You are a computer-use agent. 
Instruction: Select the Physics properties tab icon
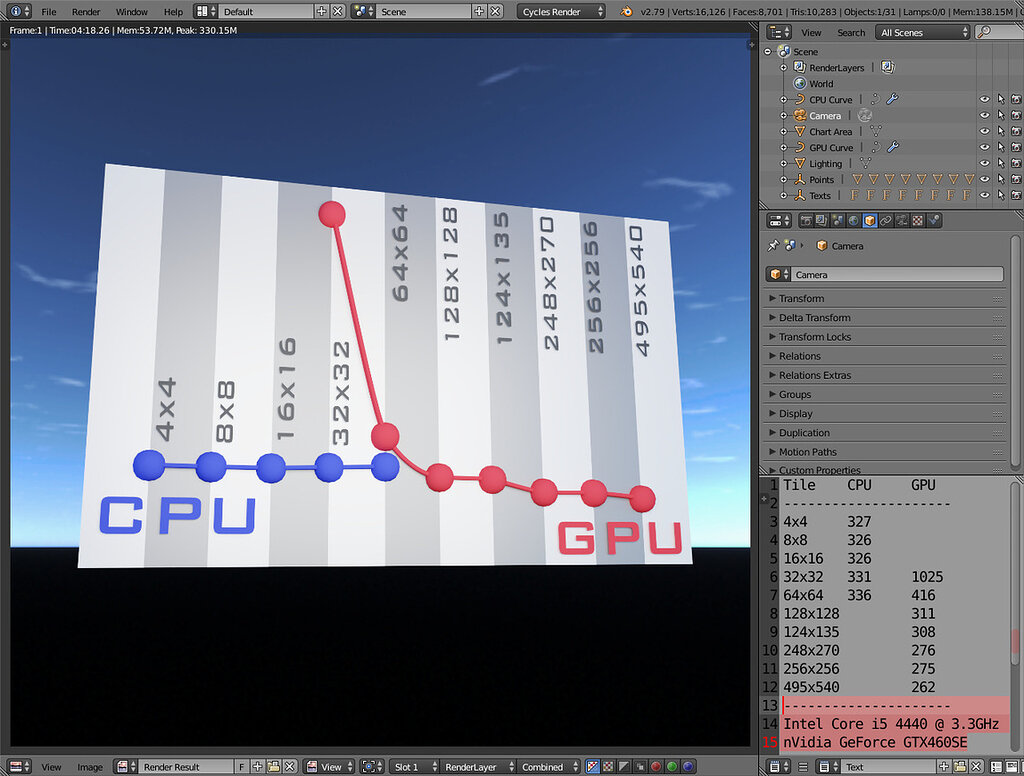(933, 221)
